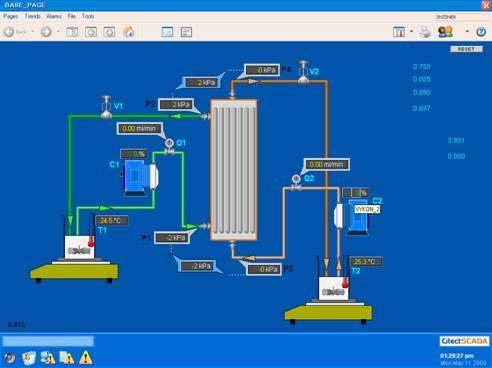Click the Forward navigation arrow
The height and width of the screenshot is (368, 492).
(46, 32)
